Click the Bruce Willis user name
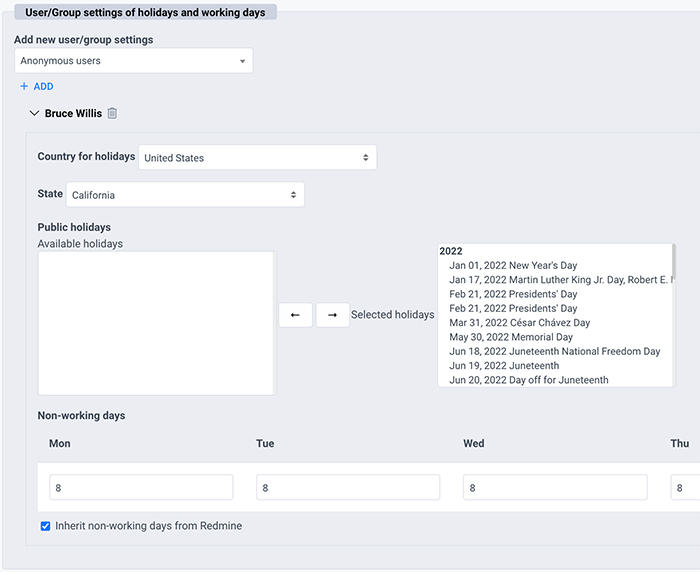Viewport: 700px width, 572px height. [x=73, y=113]
